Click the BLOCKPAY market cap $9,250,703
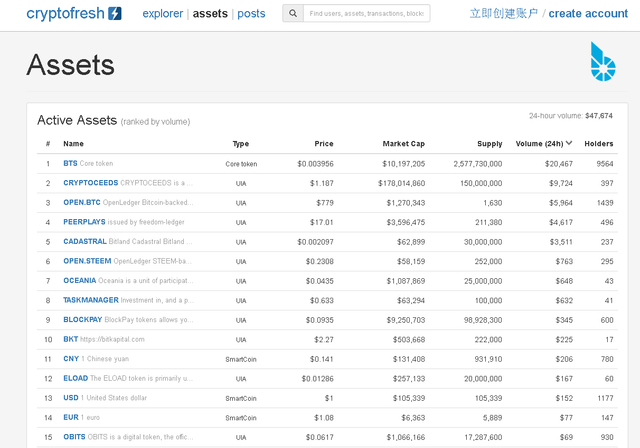This screenshot has height=448, width=640. pos(406,320)
